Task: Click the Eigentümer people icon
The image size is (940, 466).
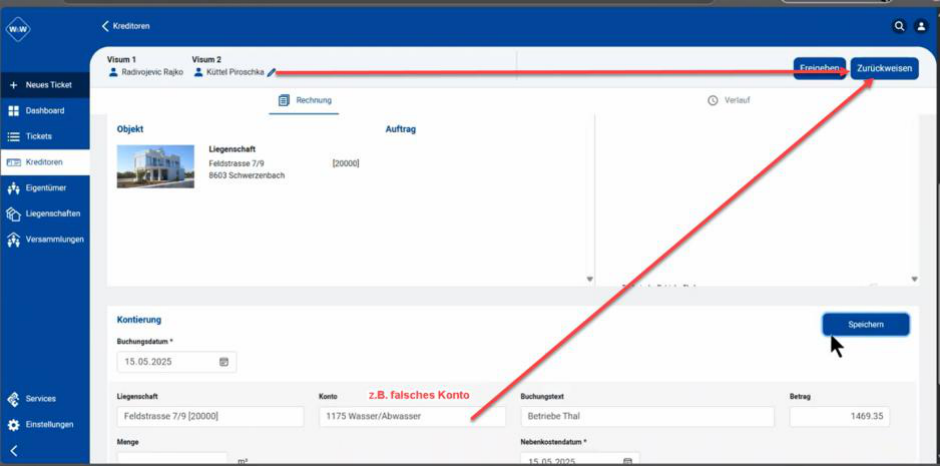Action: coord(14,188)
